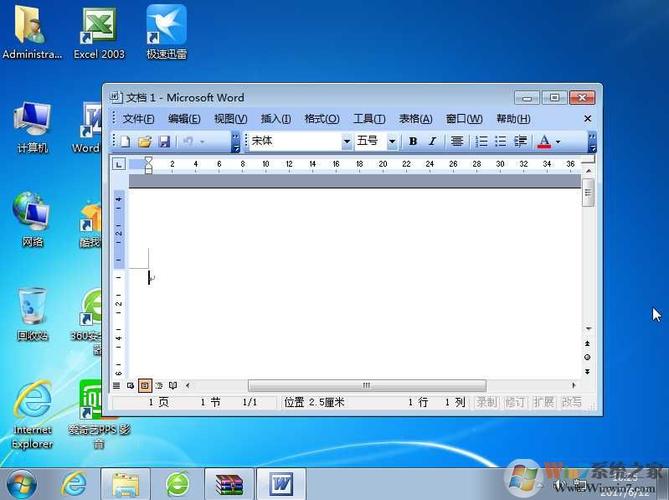This screenshot has width=669, height=500.
Task: Open the 文件(F) menu
Action: [138, 119]
